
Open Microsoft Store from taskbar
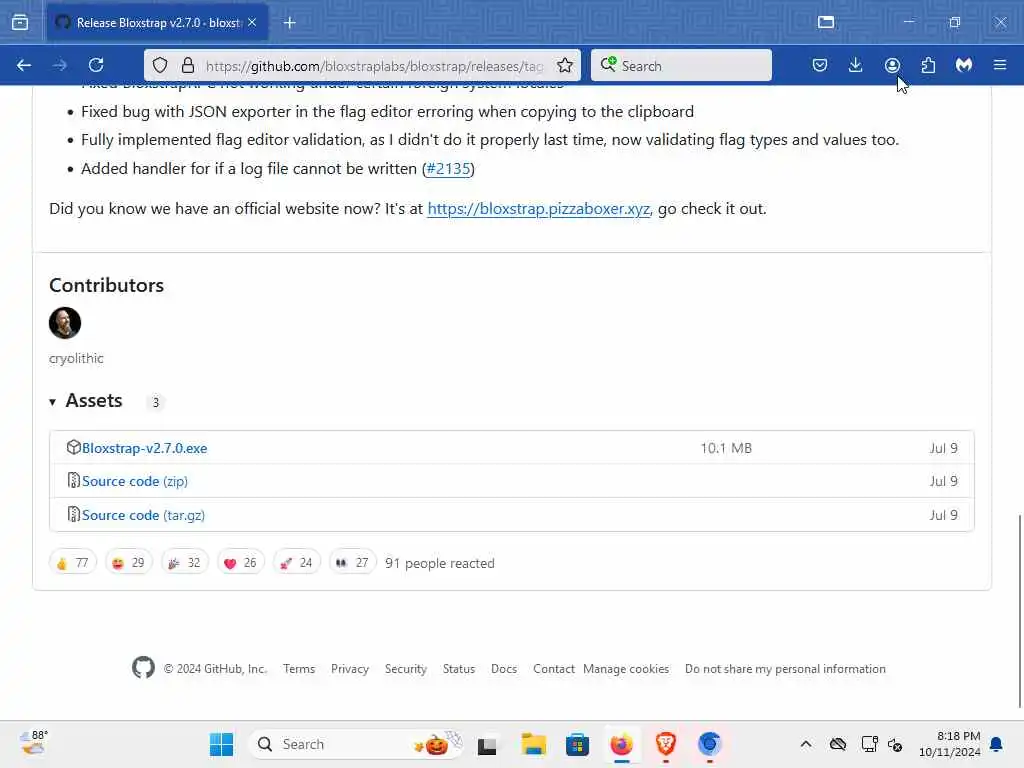point(577,744)
